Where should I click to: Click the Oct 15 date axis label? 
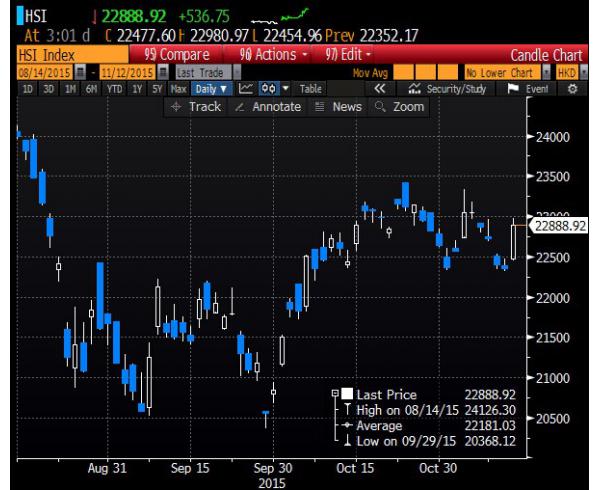(355, 468)
